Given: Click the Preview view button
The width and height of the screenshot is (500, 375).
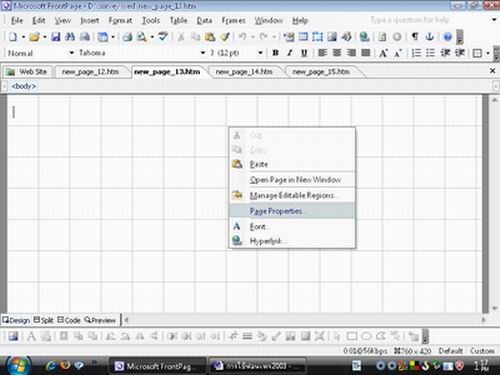Looking at the screenshot, I should [x=100, y=320].
